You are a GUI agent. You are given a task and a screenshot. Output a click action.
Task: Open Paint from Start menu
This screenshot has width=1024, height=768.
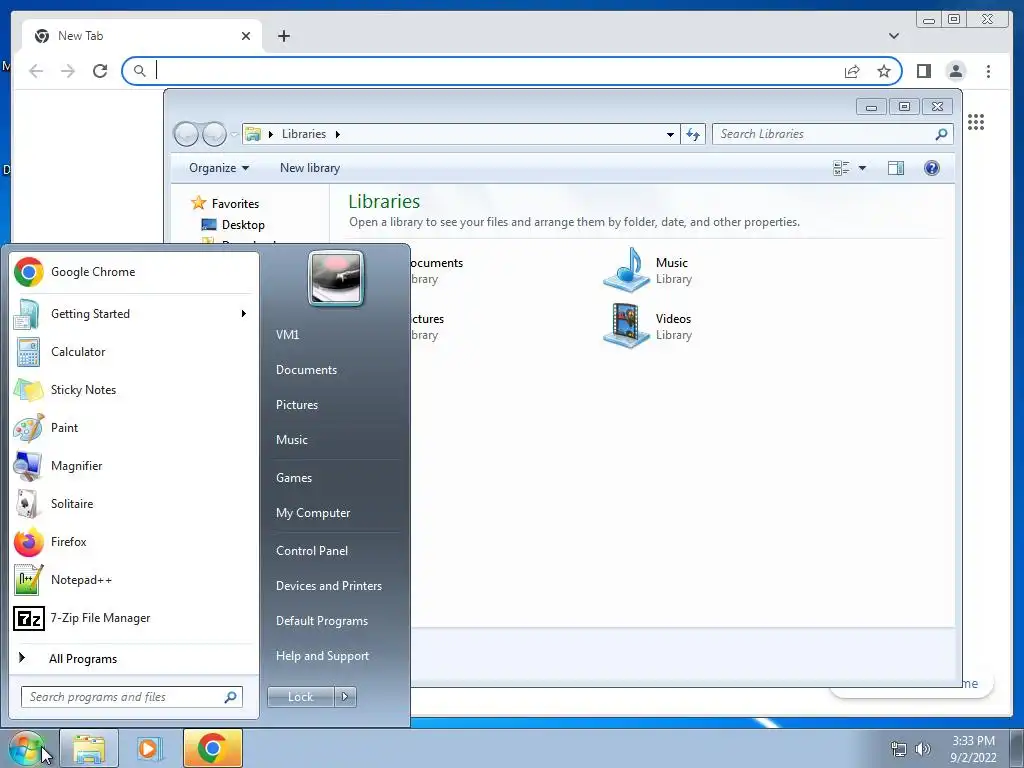(x=133, y=428)
